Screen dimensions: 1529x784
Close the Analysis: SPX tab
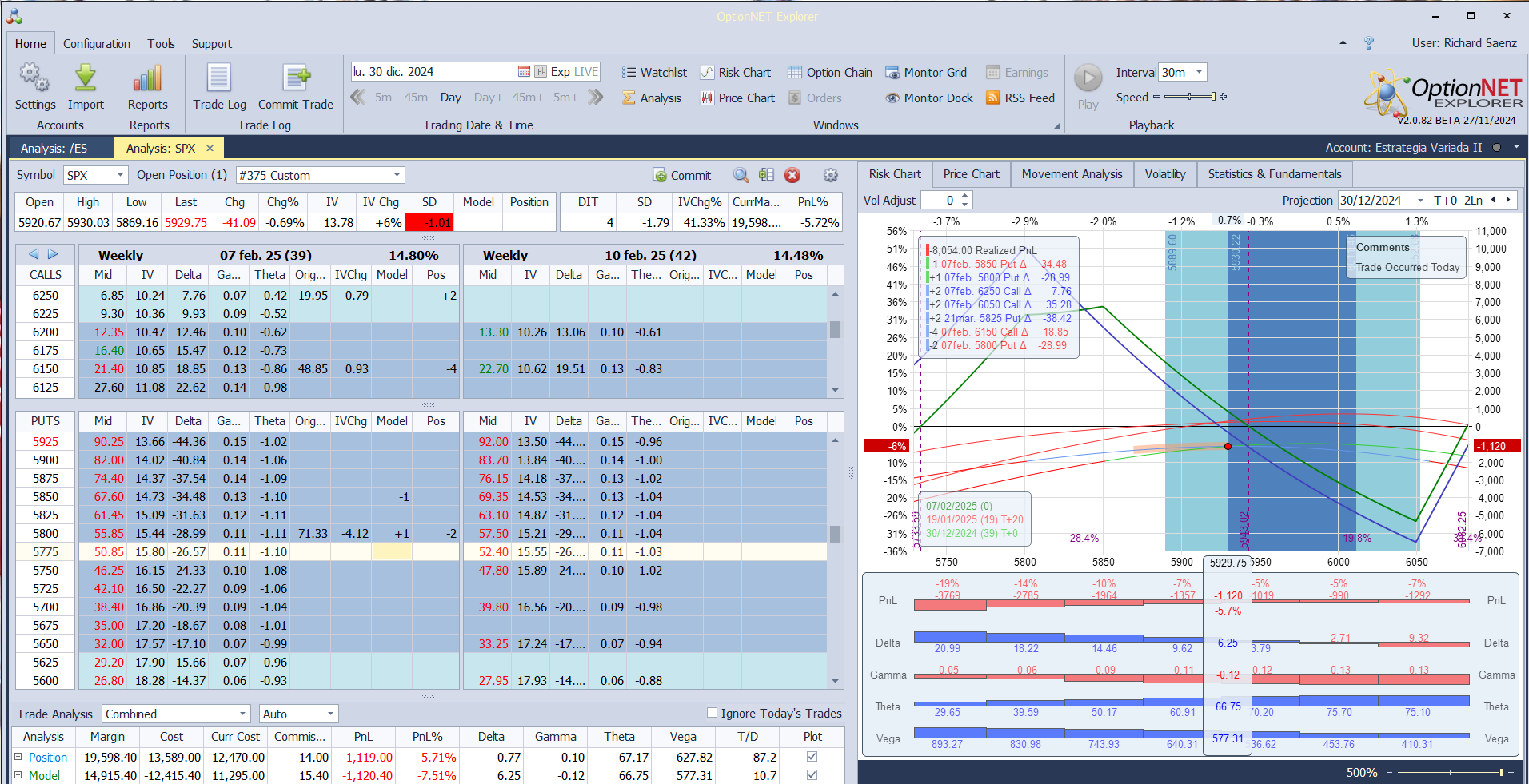click(210, 148)
